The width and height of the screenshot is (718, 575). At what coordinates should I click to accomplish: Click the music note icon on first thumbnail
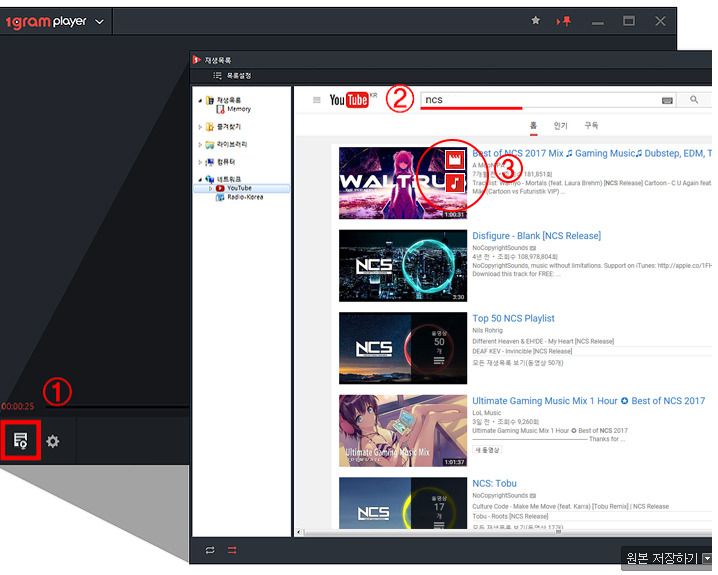pyautogui.click(x=455, y=183)
